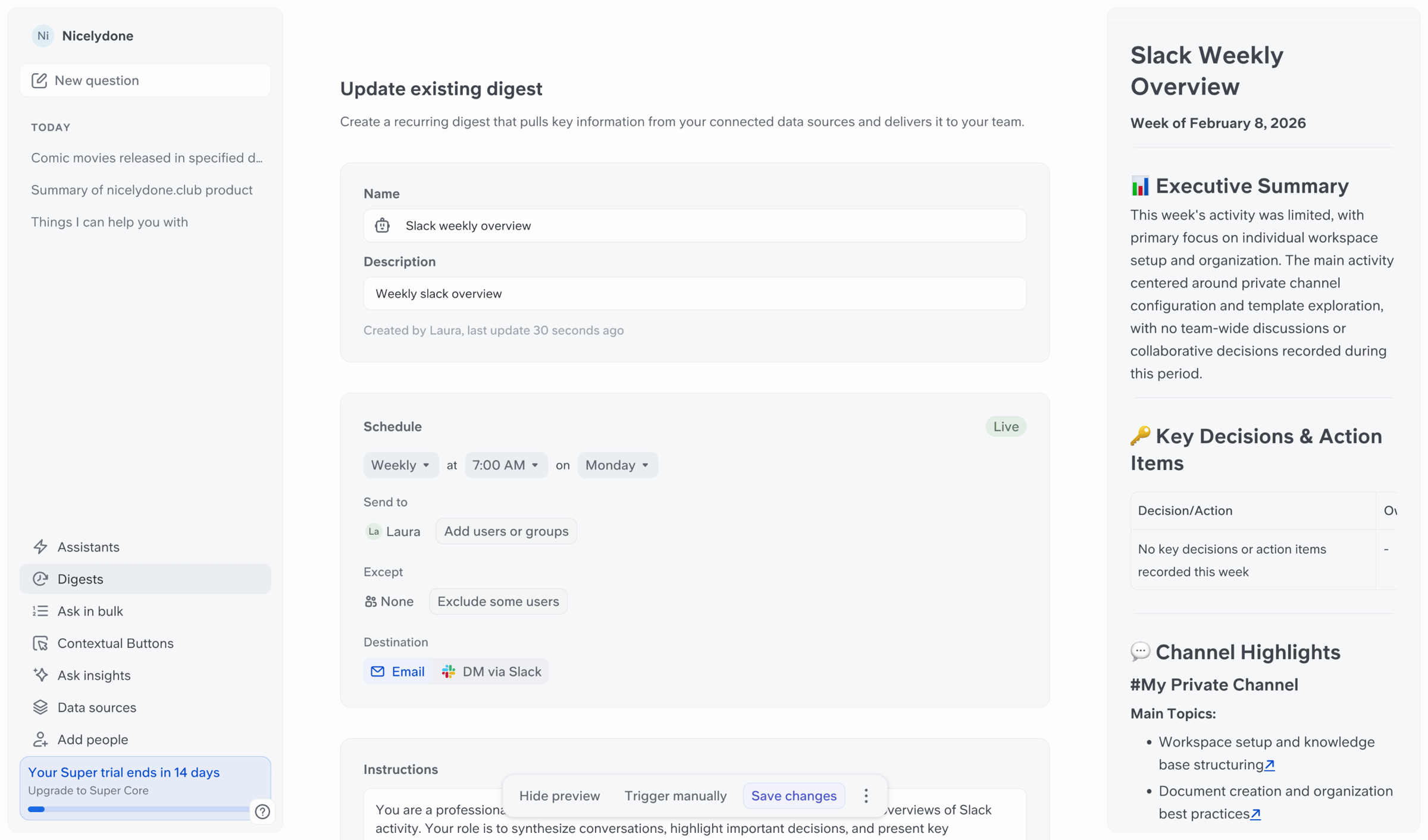This screenshot has height=840, width=1428.
Task: Select DM via Slack destination
Action: pyautogui.click(x=491, y=672)
